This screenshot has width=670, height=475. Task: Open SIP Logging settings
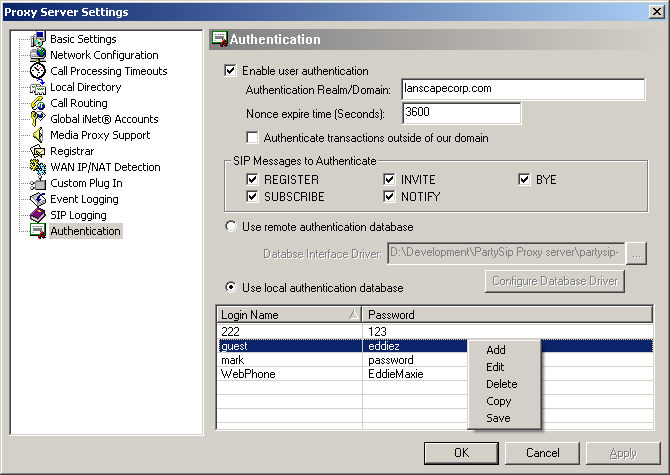[x=78, y=215]
